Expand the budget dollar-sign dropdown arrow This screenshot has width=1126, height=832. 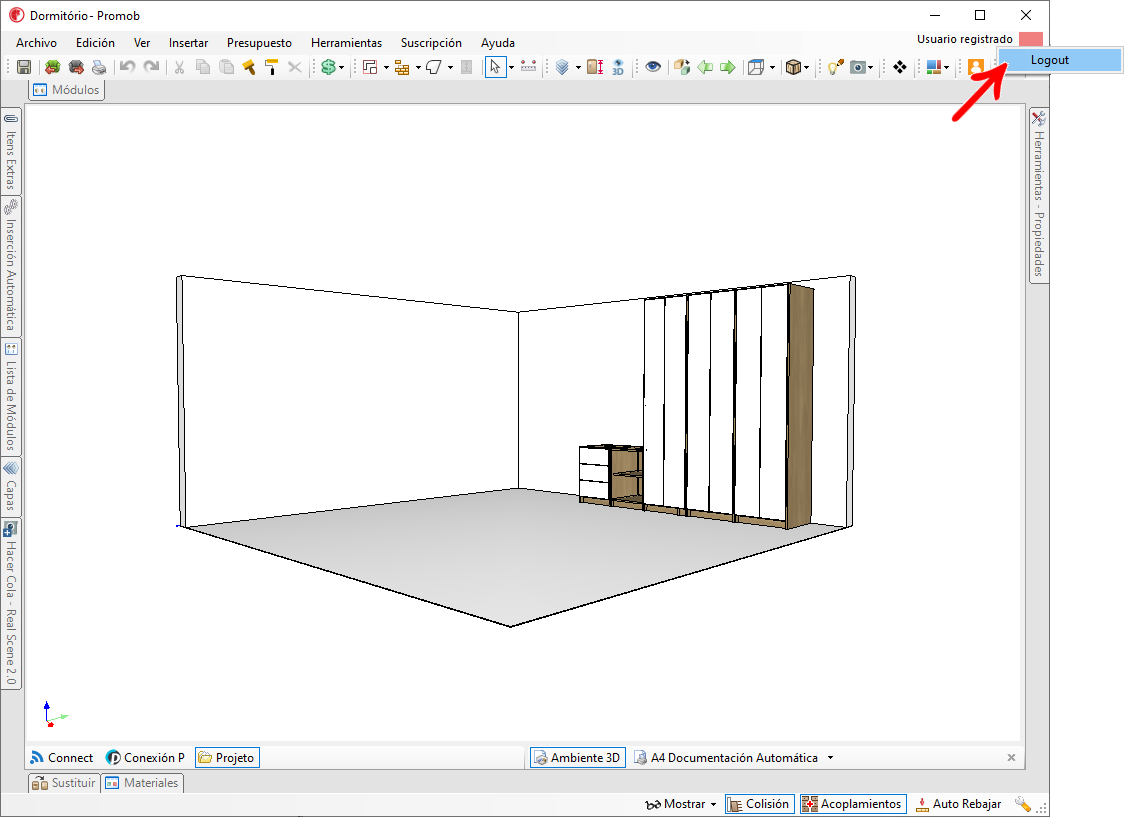pos(342,68)
